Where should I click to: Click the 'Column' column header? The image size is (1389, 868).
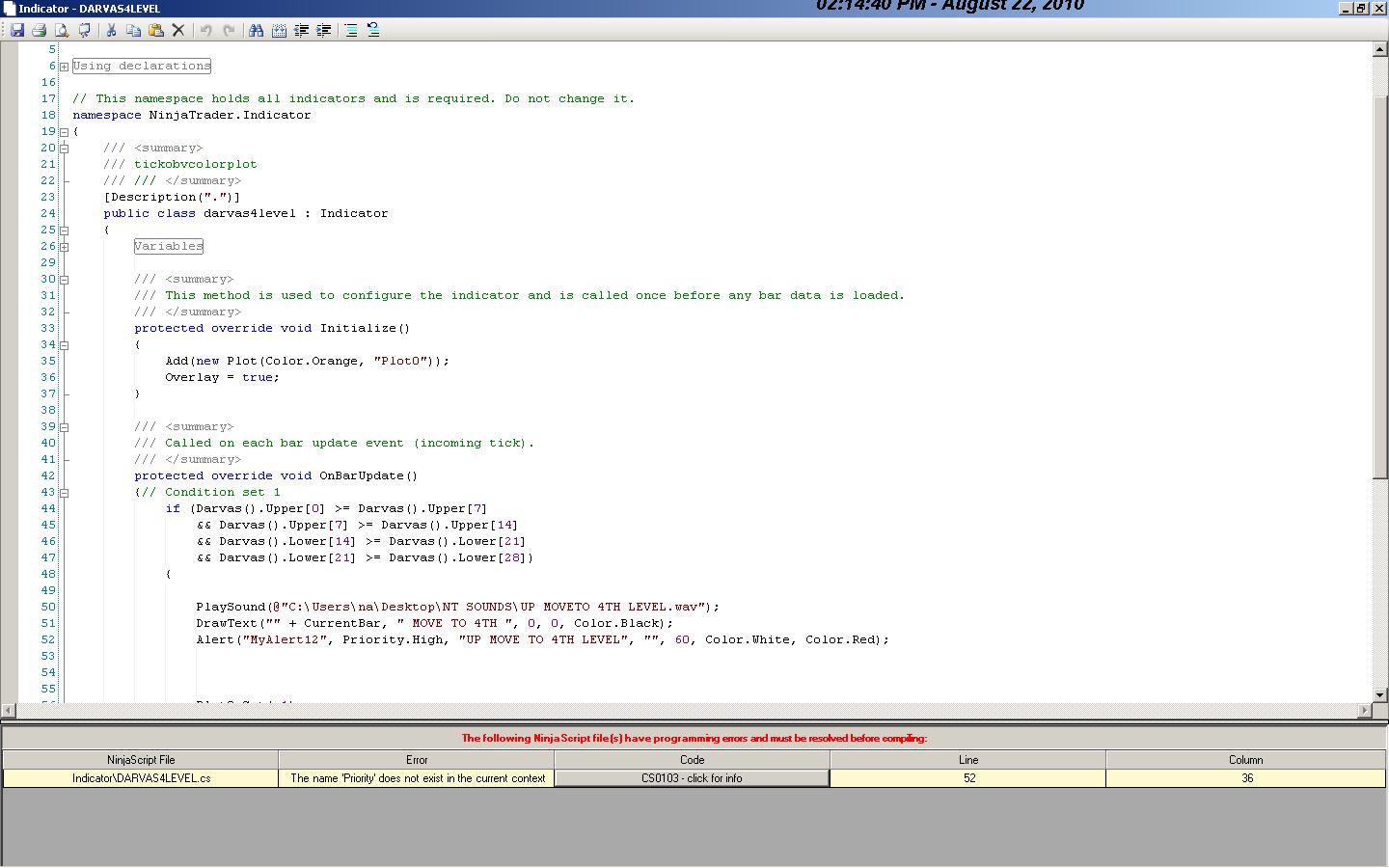click(1245, 760)
